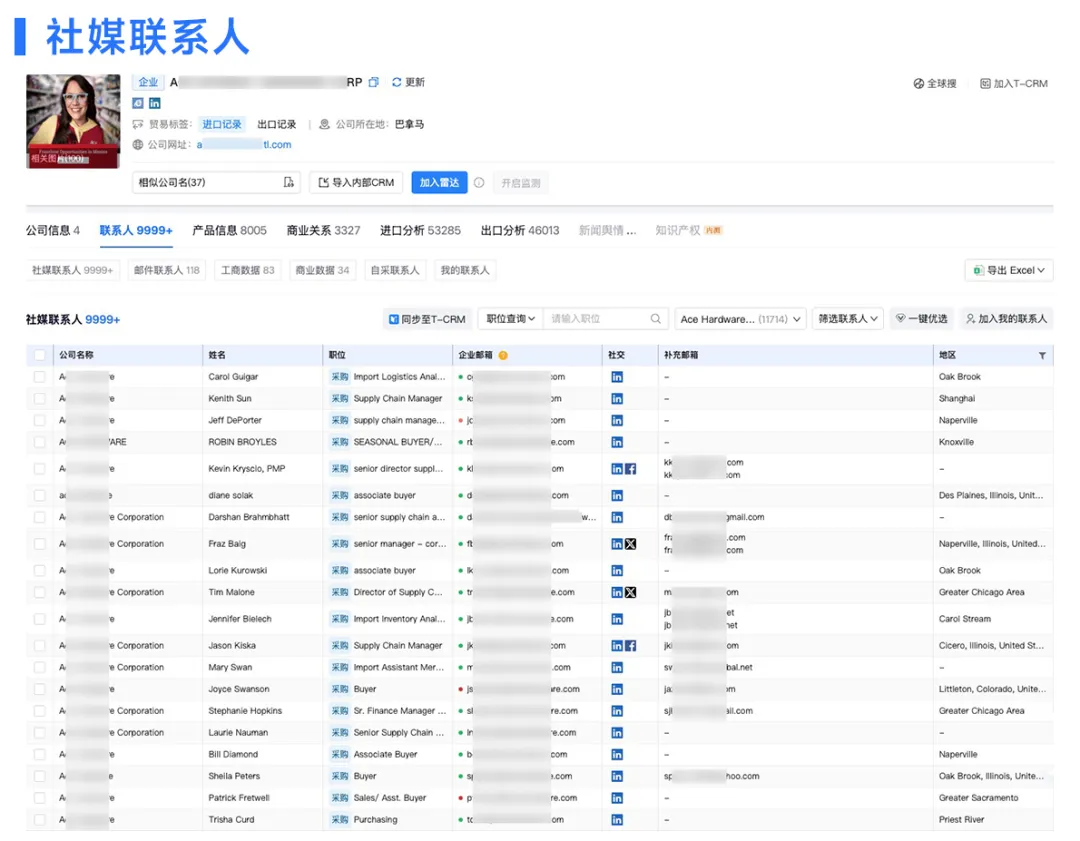Check the box for Kenith Sun row
1080x841 pixels.
tap(40, 399)
